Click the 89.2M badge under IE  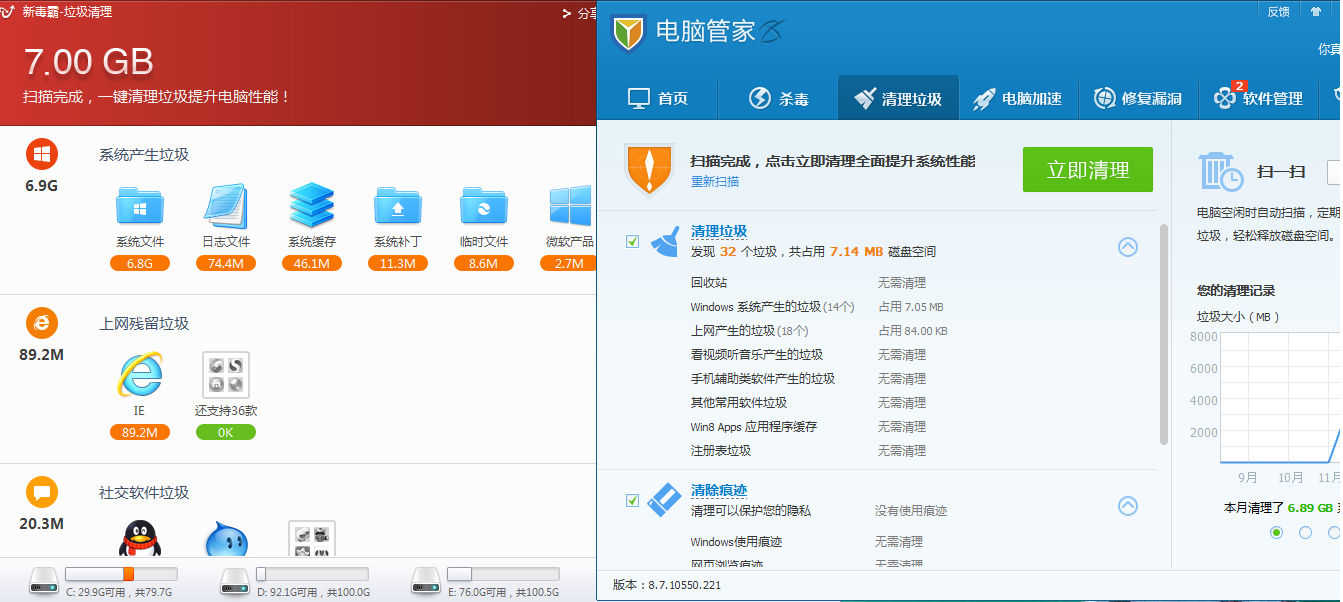(140, 432)
